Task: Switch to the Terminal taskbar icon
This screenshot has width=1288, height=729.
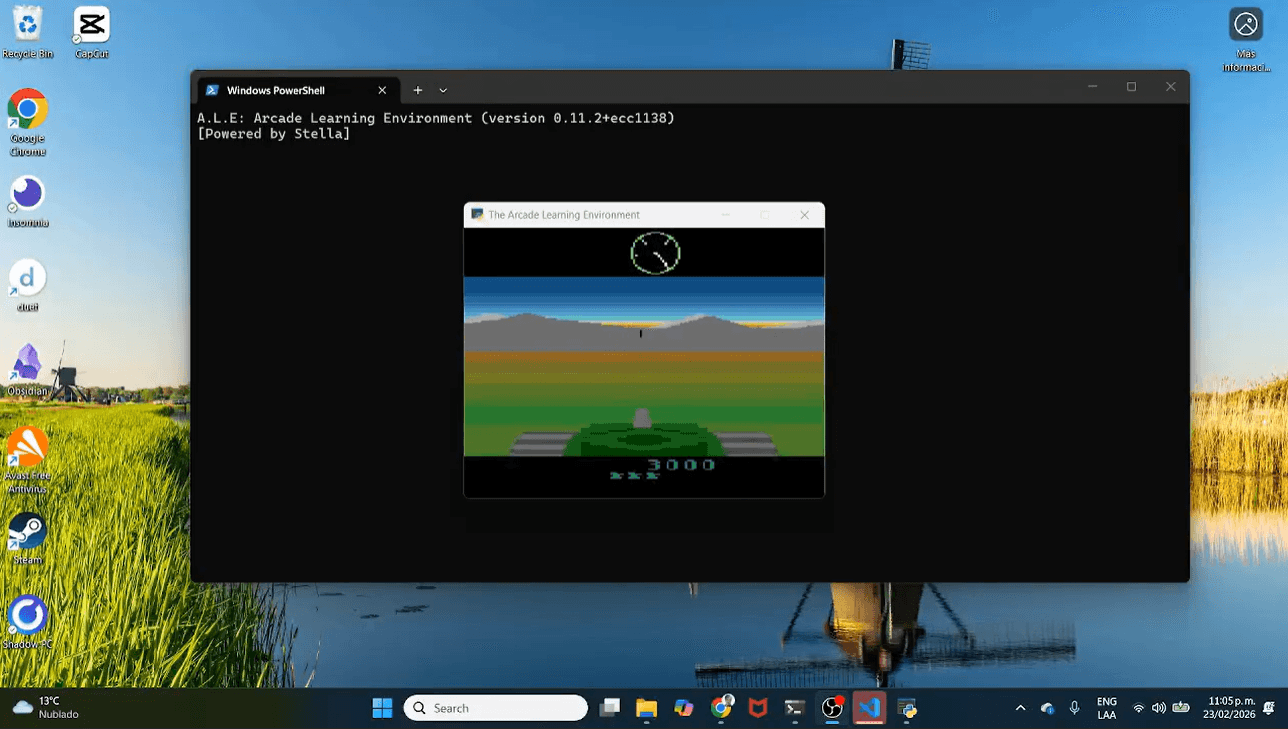Action: tap(795, 708)
